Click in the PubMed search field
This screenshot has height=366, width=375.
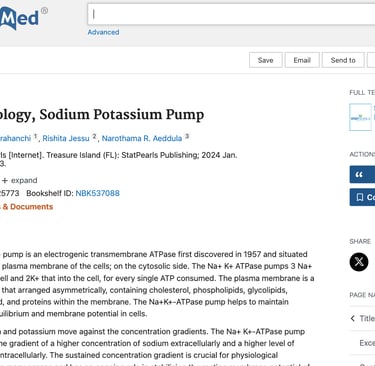tap(231, 14)
